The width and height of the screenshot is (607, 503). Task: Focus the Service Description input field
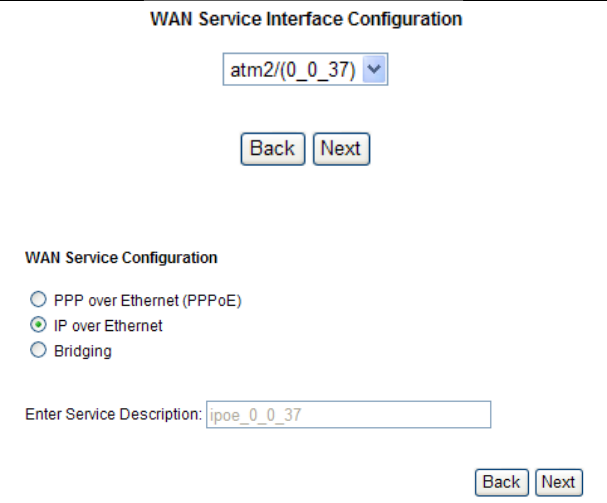click(x=347, y=415)
